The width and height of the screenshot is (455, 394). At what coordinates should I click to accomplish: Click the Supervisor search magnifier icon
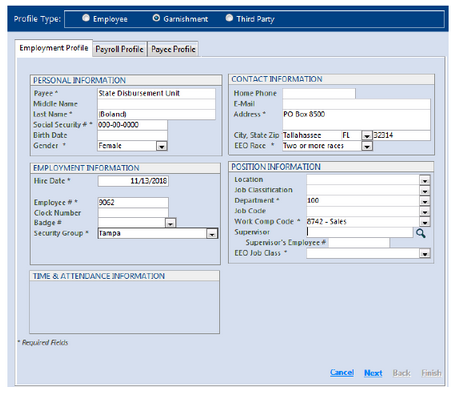[x=421, y=233]
